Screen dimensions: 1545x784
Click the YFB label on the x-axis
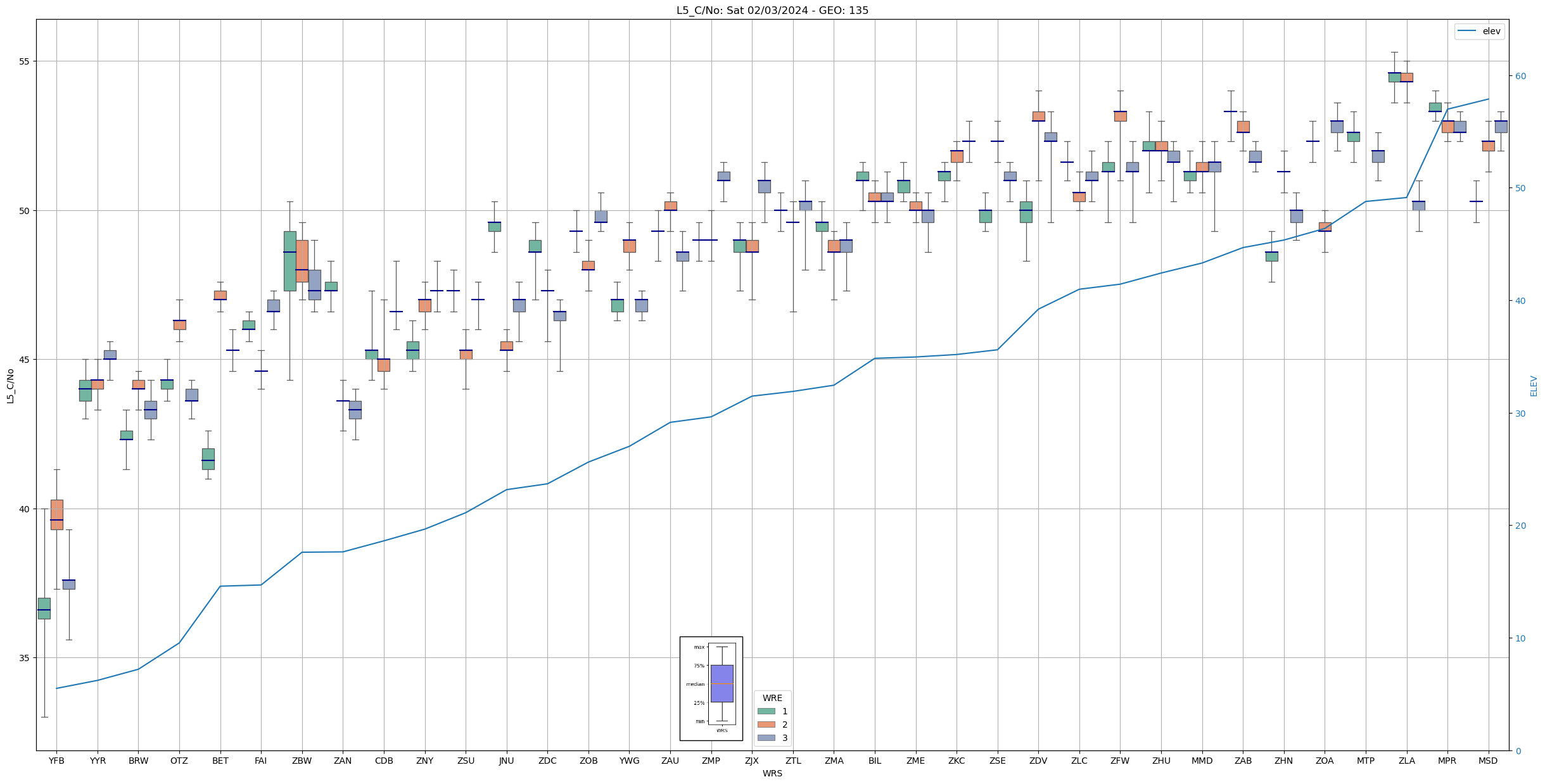coord(56,761)
